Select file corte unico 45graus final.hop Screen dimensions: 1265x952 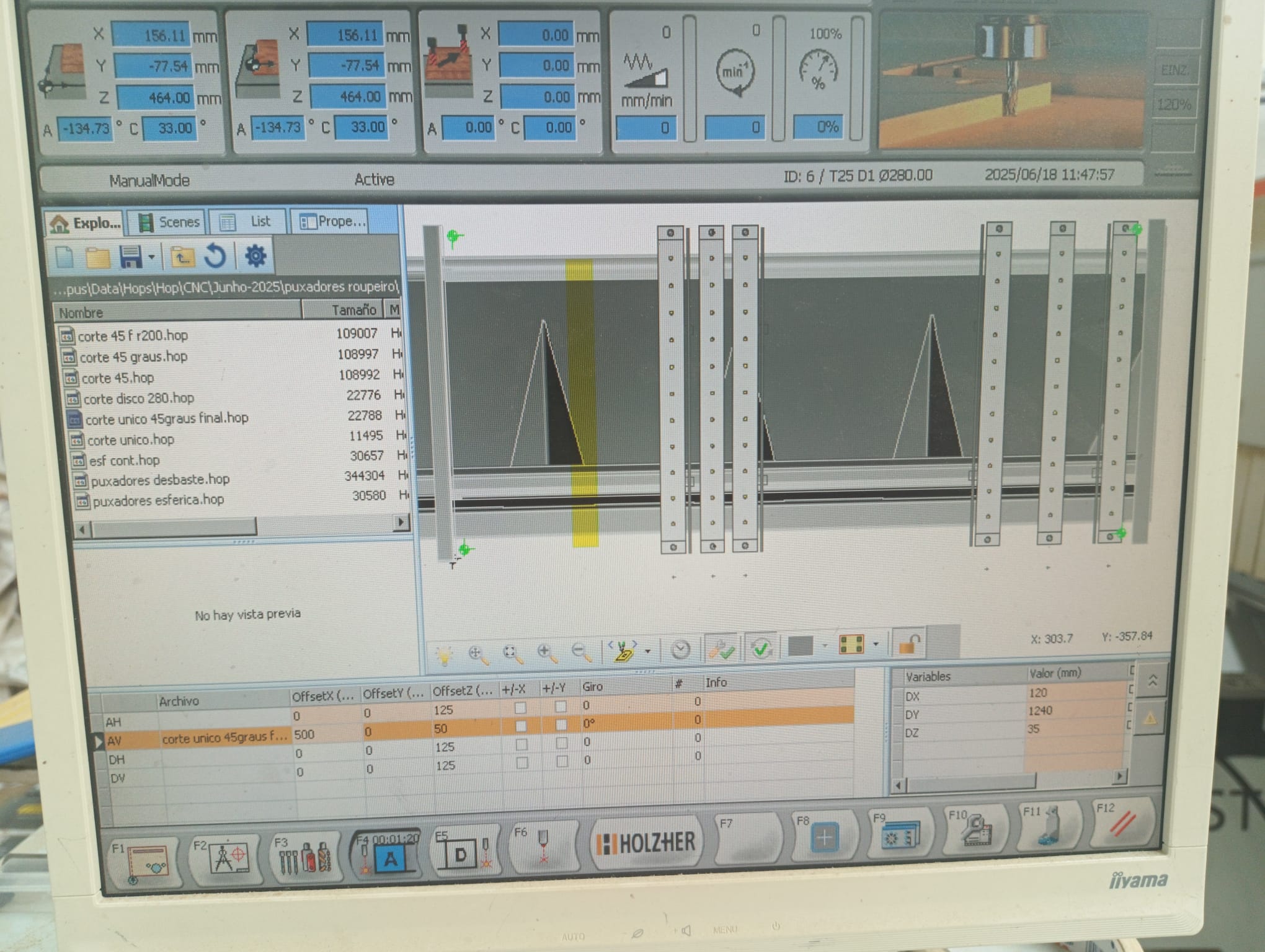point(166,419)
